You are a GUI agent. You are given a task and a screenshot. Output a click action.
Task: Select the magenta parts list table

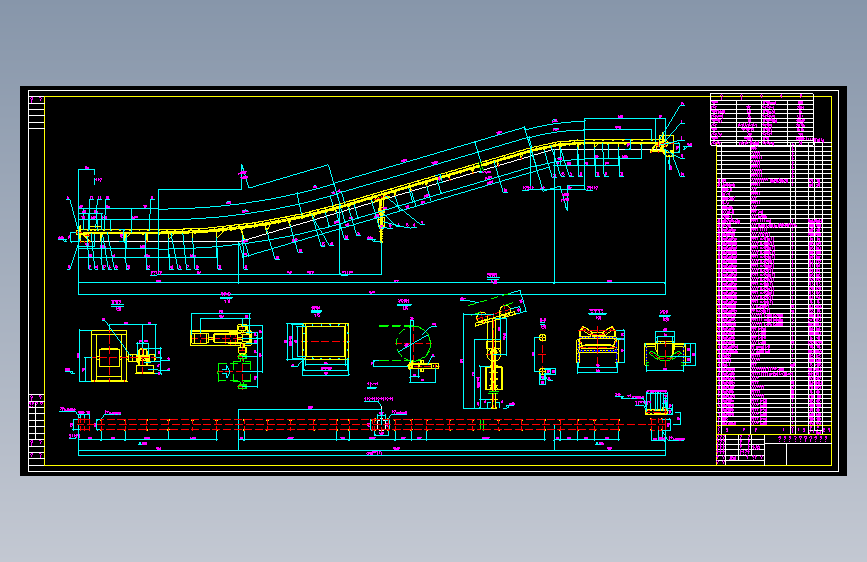pyautogui.click(x=774, y=288)
